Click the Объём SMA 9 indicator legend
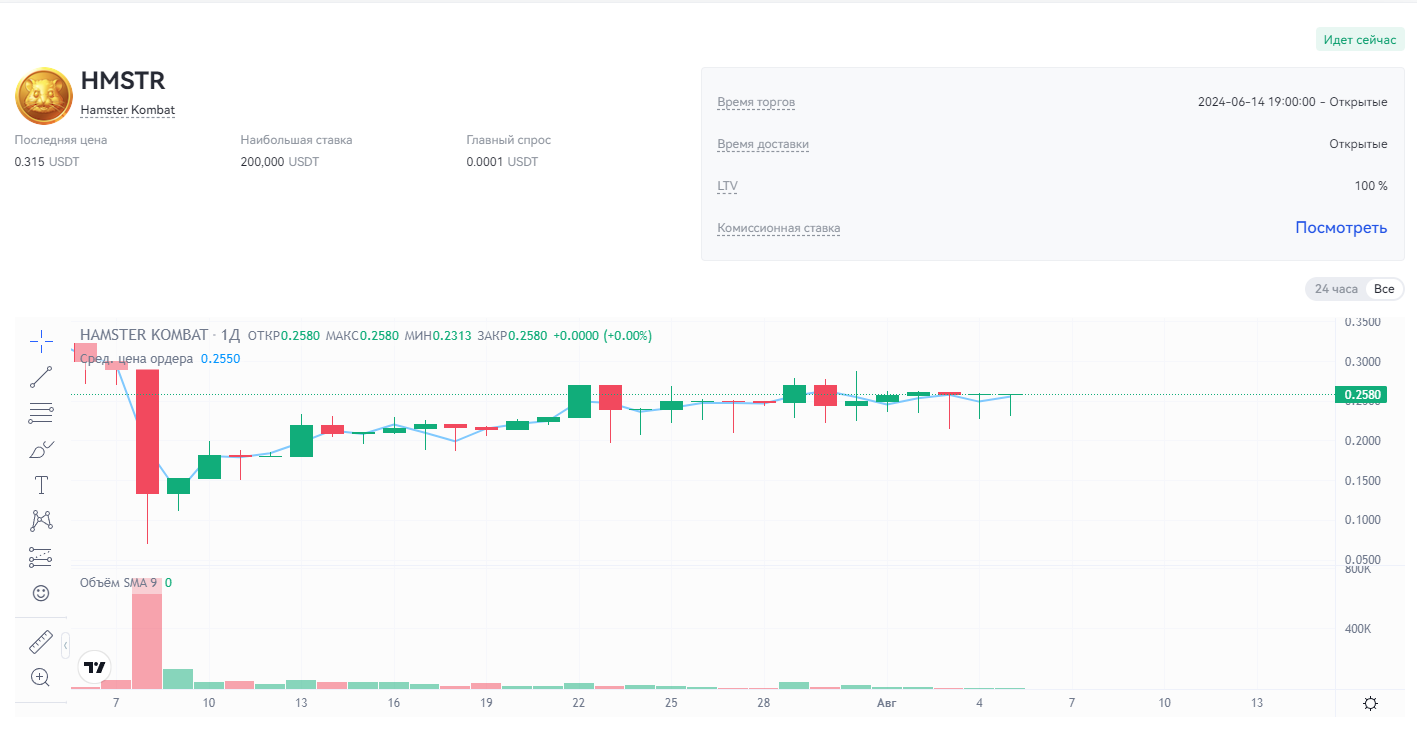The width and height of the screenshot is (1417, 739). [x=119, y=583]
